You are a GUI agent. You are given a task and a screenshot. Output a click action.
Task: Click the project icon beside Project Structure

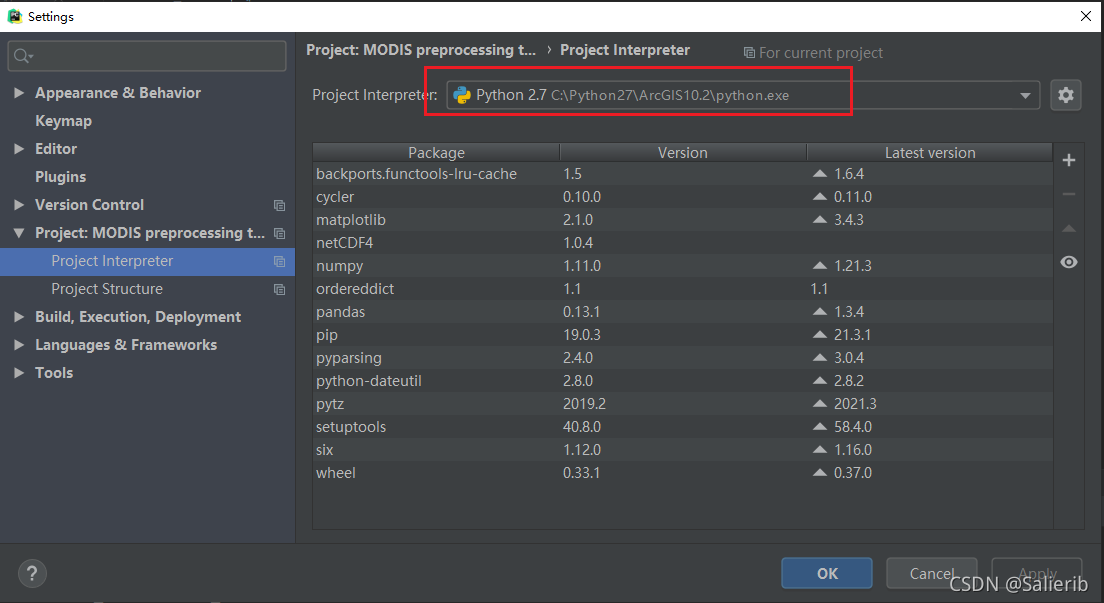(x=280, y=290)
